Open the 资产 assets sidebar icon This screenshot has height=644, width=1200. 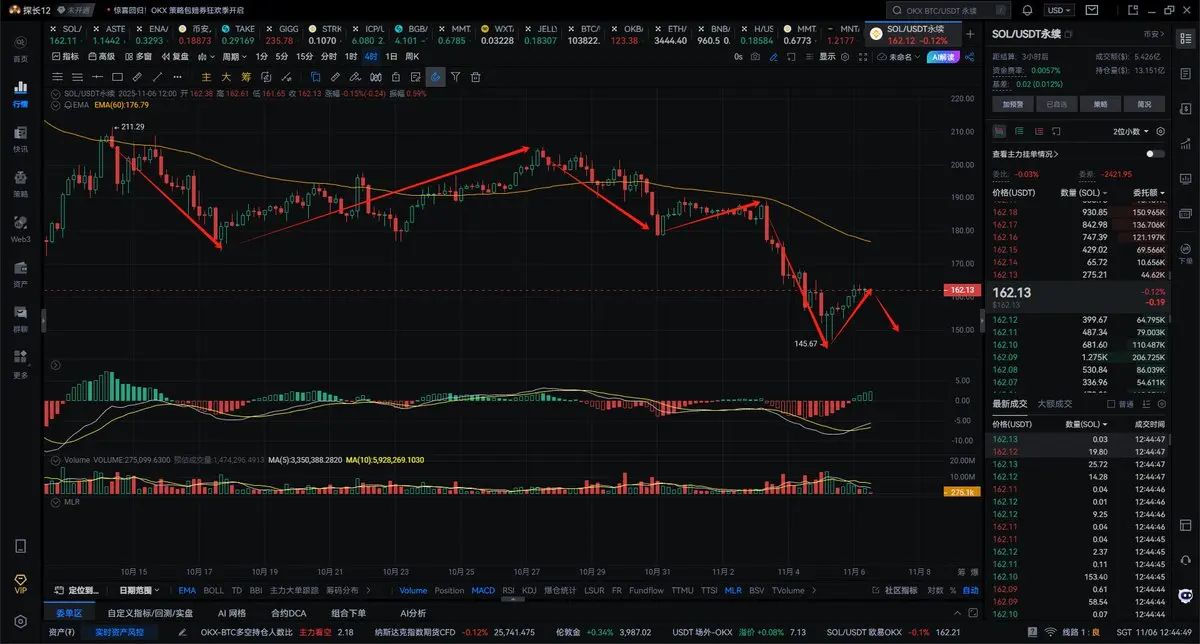pyautogui.click(x=20, y=273)
